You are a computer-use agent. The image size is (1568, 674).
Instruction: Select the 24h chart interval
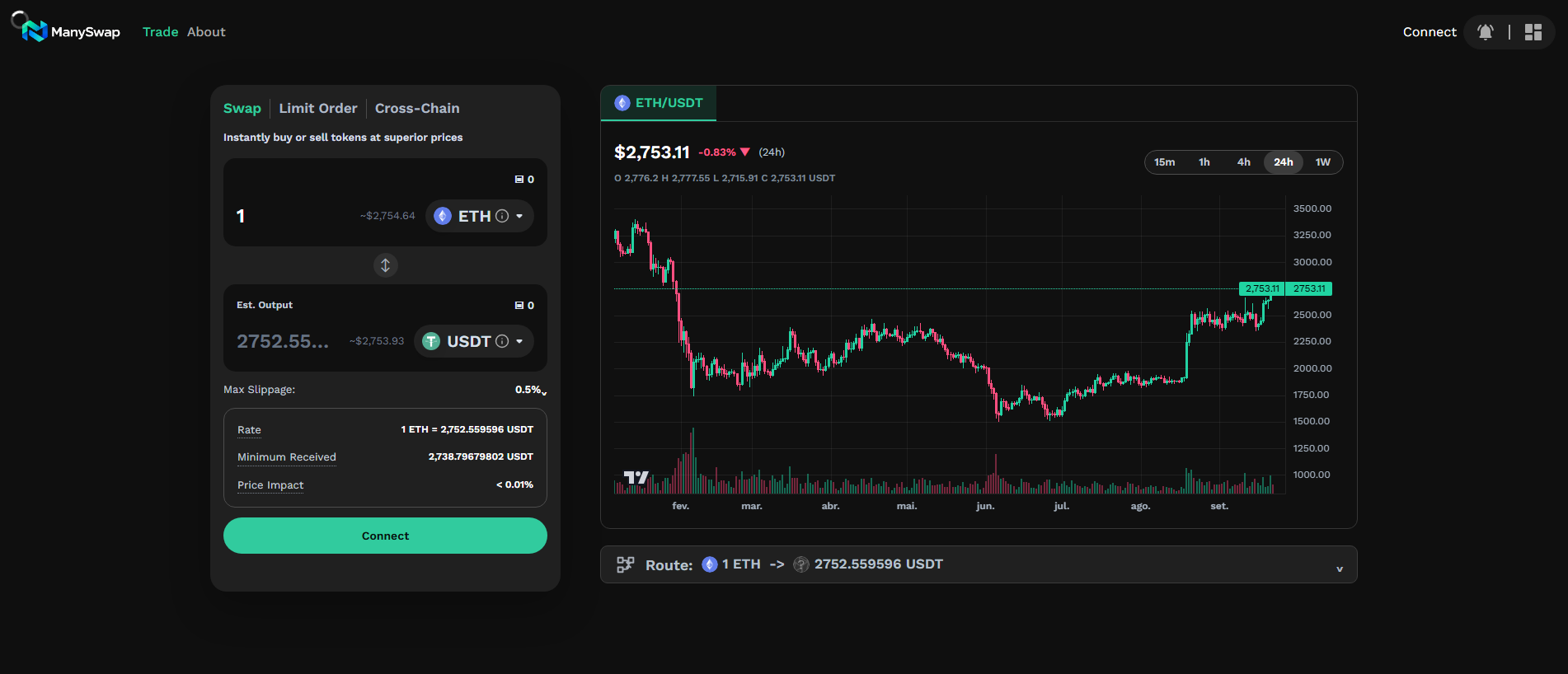[x=1284, y=162]
